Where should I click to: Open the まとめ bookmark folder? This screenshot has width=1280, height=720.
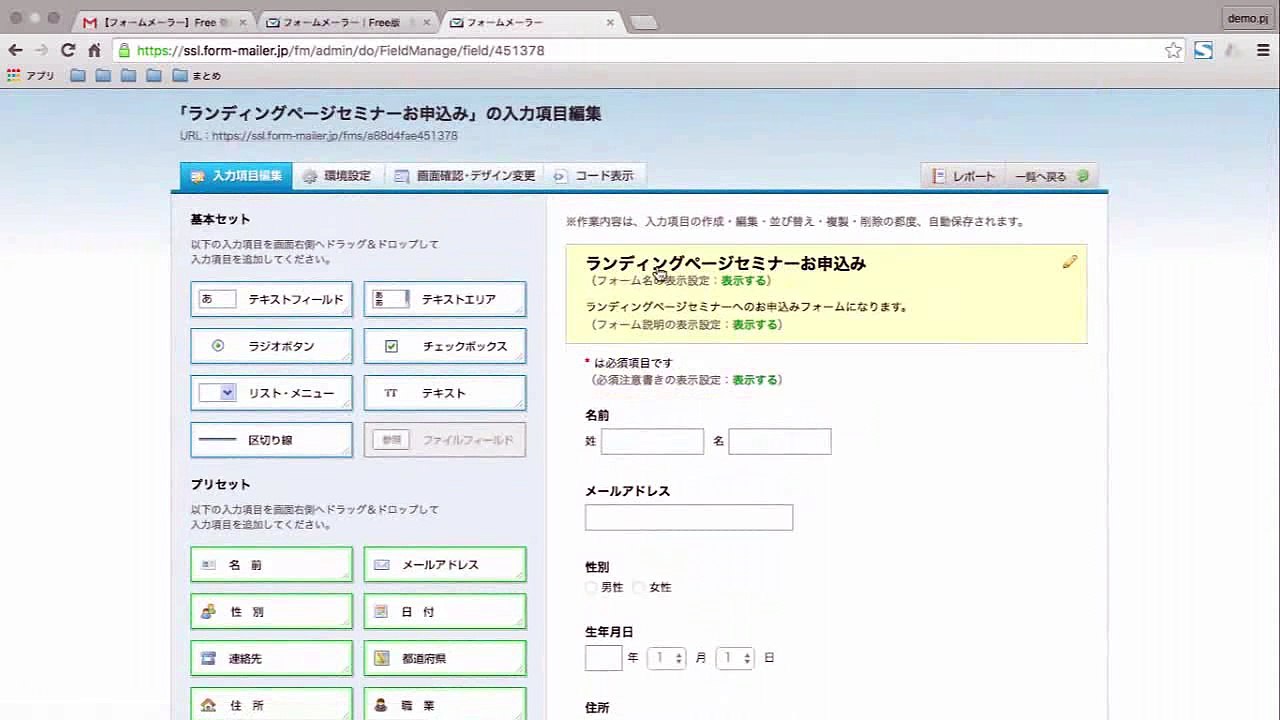[x=197, y=76]
